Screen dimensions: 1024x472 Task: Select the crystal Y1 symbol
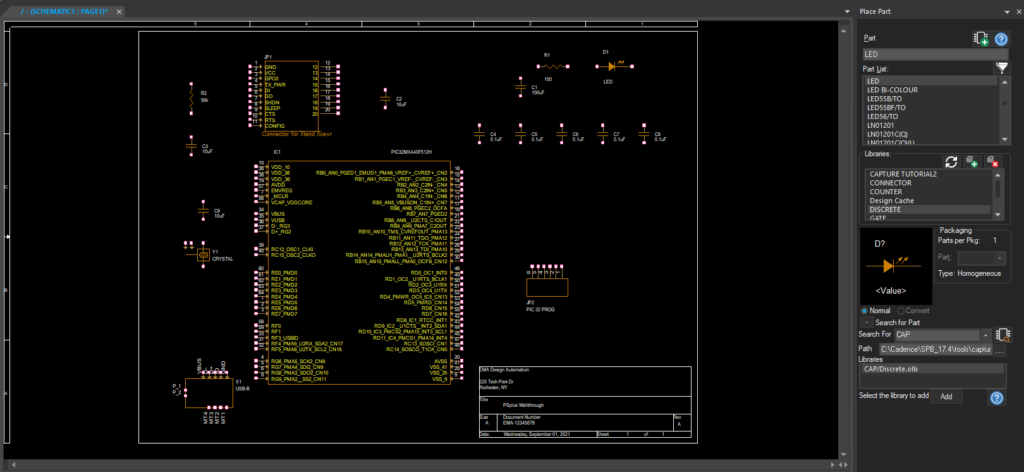coord(202,255)
